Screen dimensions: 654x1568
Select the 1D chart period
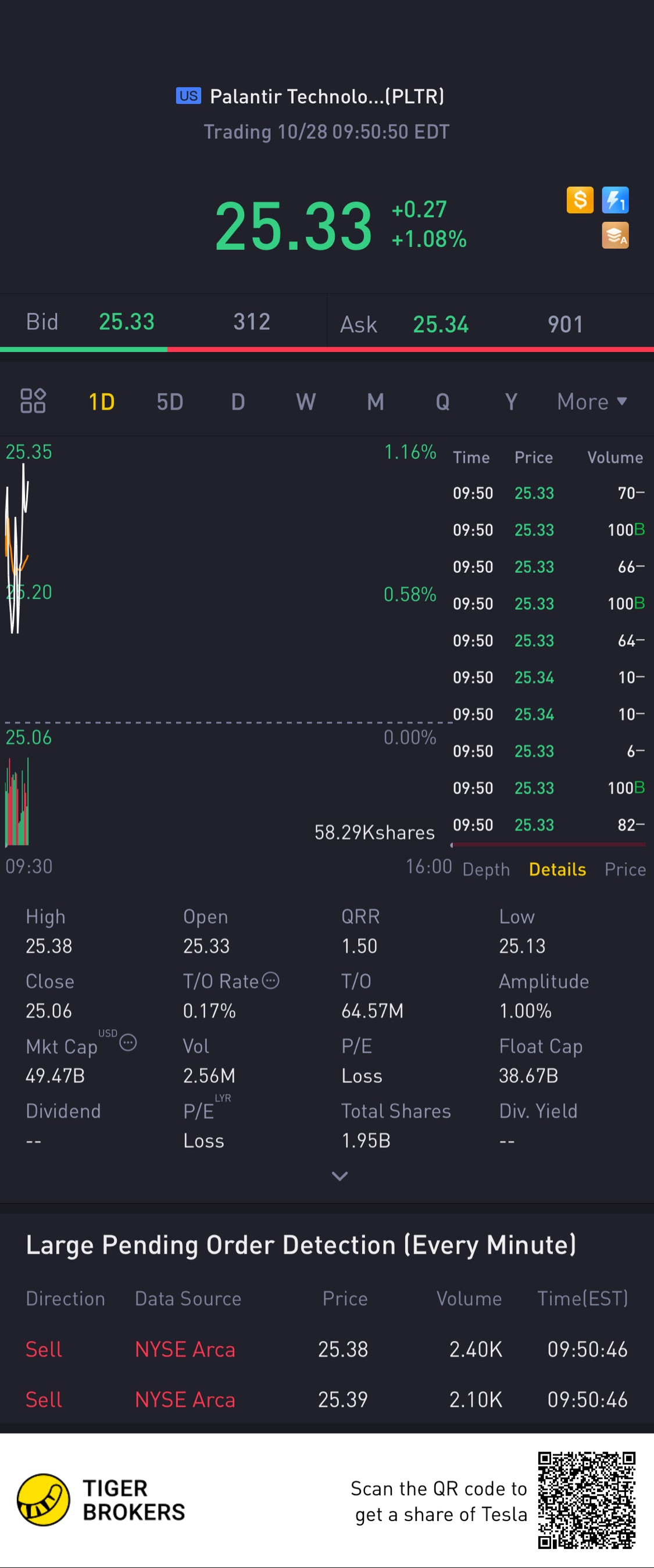point(101,402)
